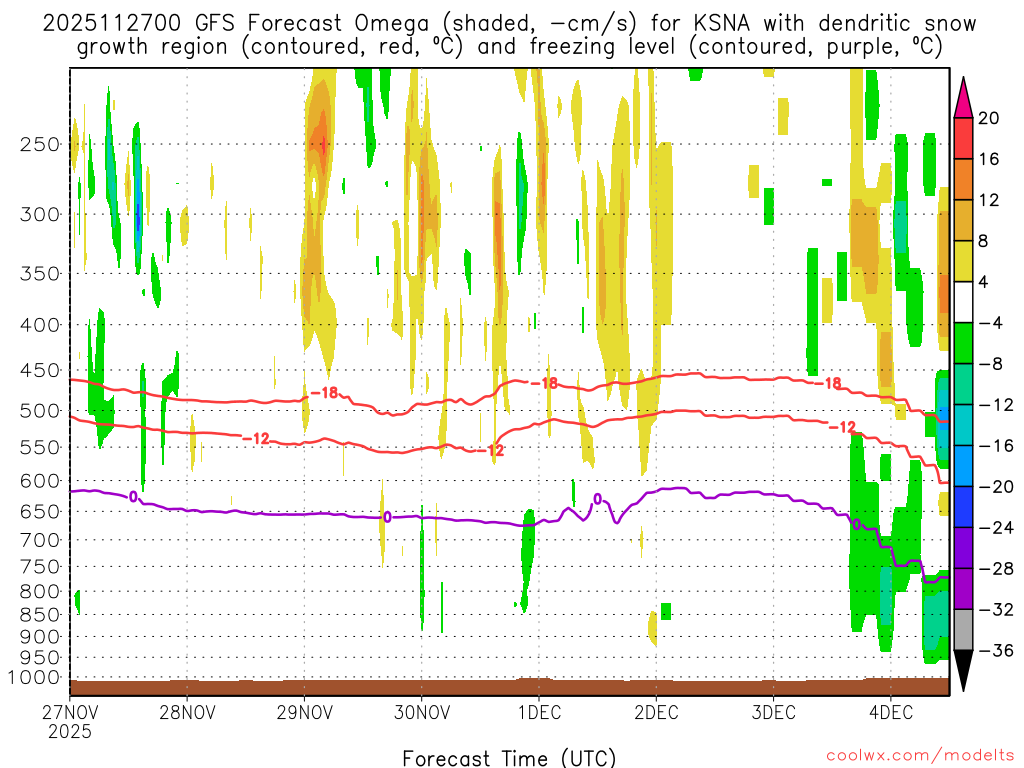Click the 400 pressure level label
The width and height of the screenshot is (1024, 768).
(x=40, y=325)
